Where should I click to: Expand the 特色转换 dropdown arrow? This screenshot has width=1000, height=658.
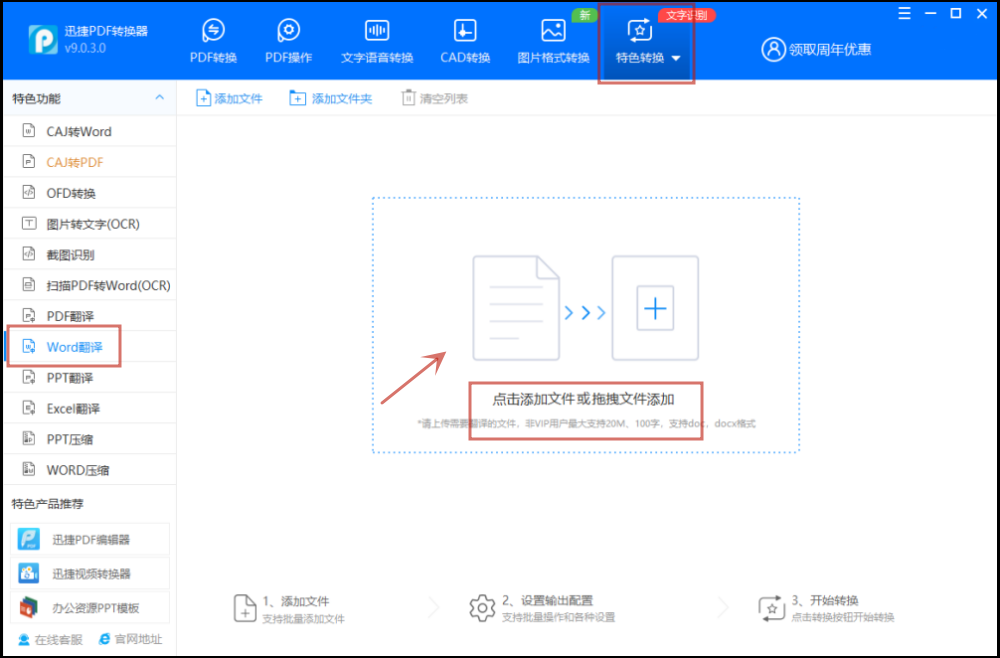676,58
